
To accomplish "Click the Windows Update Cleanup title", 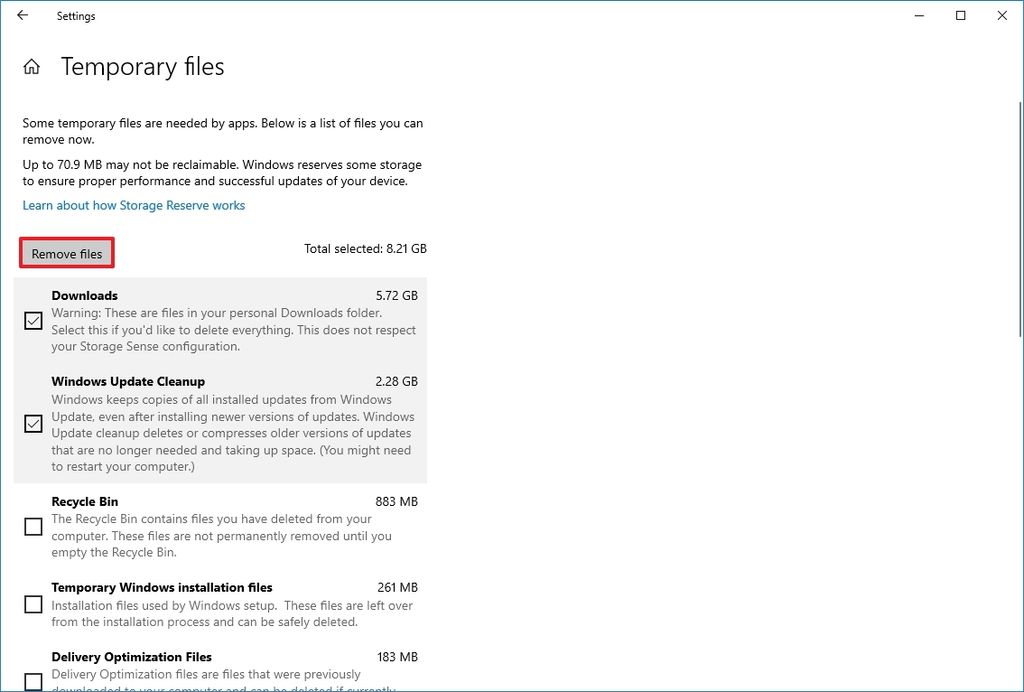I will 128,382.
